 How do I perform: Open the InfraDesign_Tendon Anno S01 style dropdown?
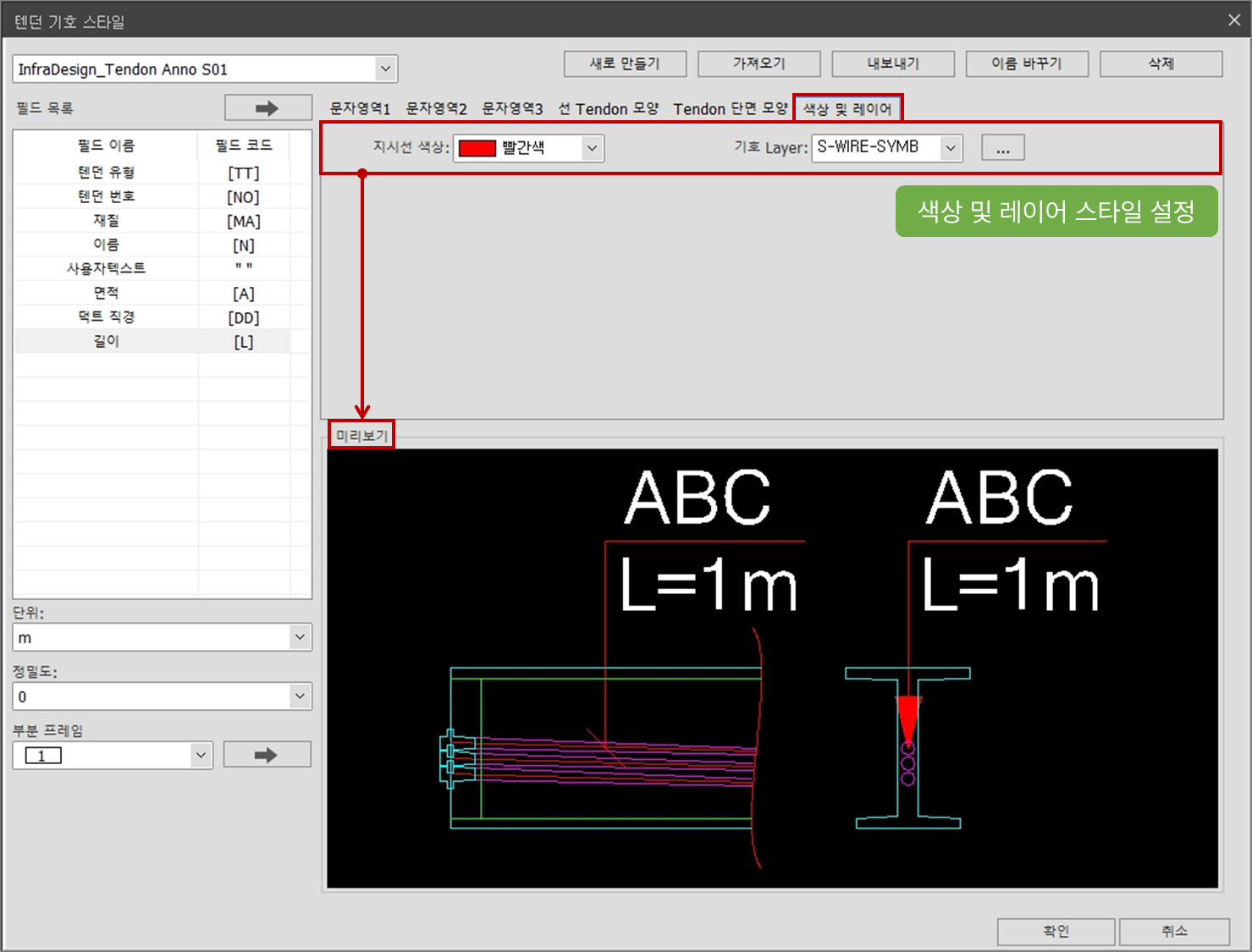(385, 69)
